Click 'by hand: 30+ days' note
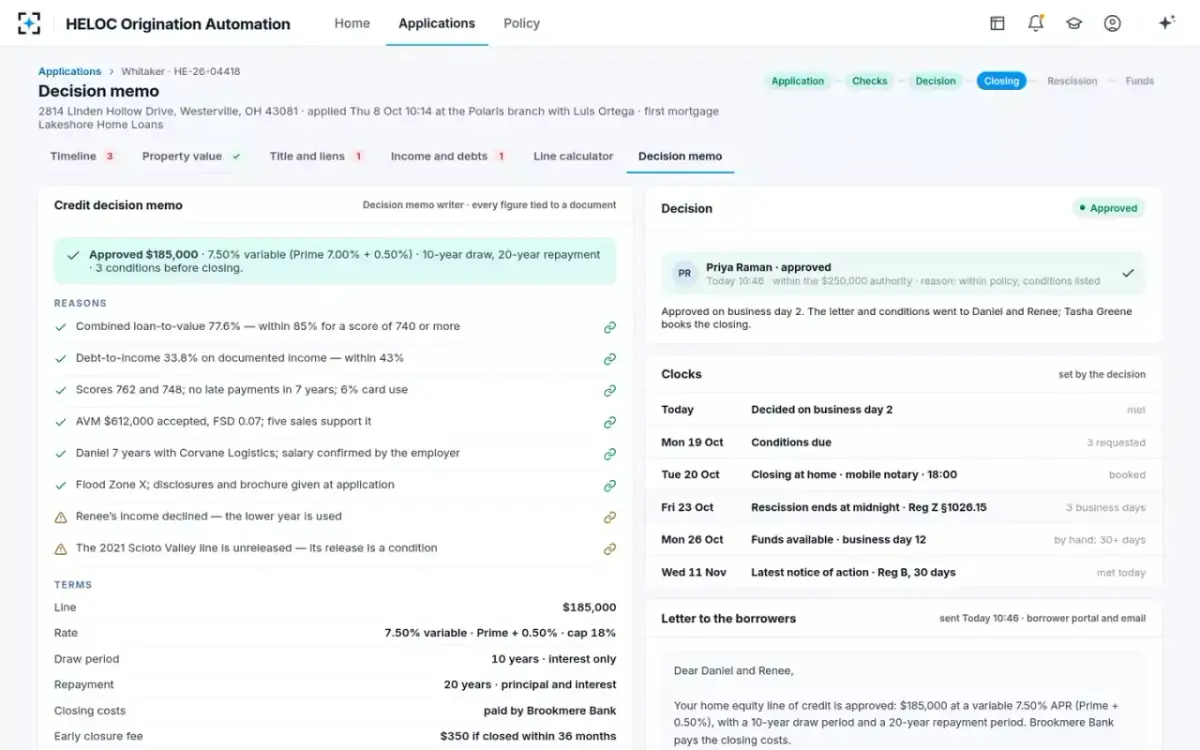 [1100, 540]
